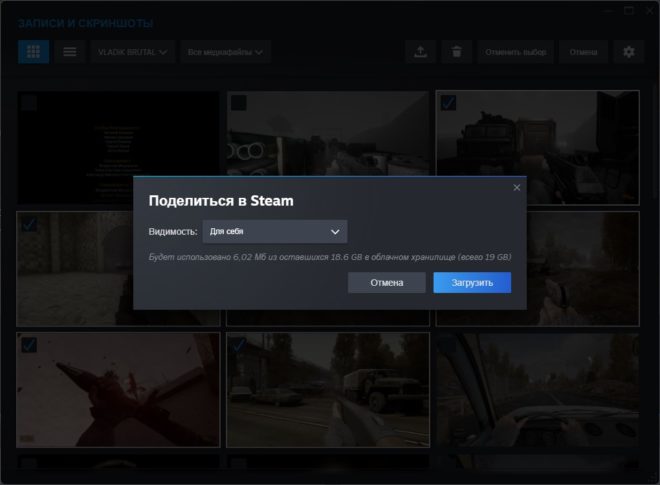Toggle checkbox on the credits text screenshot
The image size is (660, 485).
pyautogui.click(x=29, y=103)
